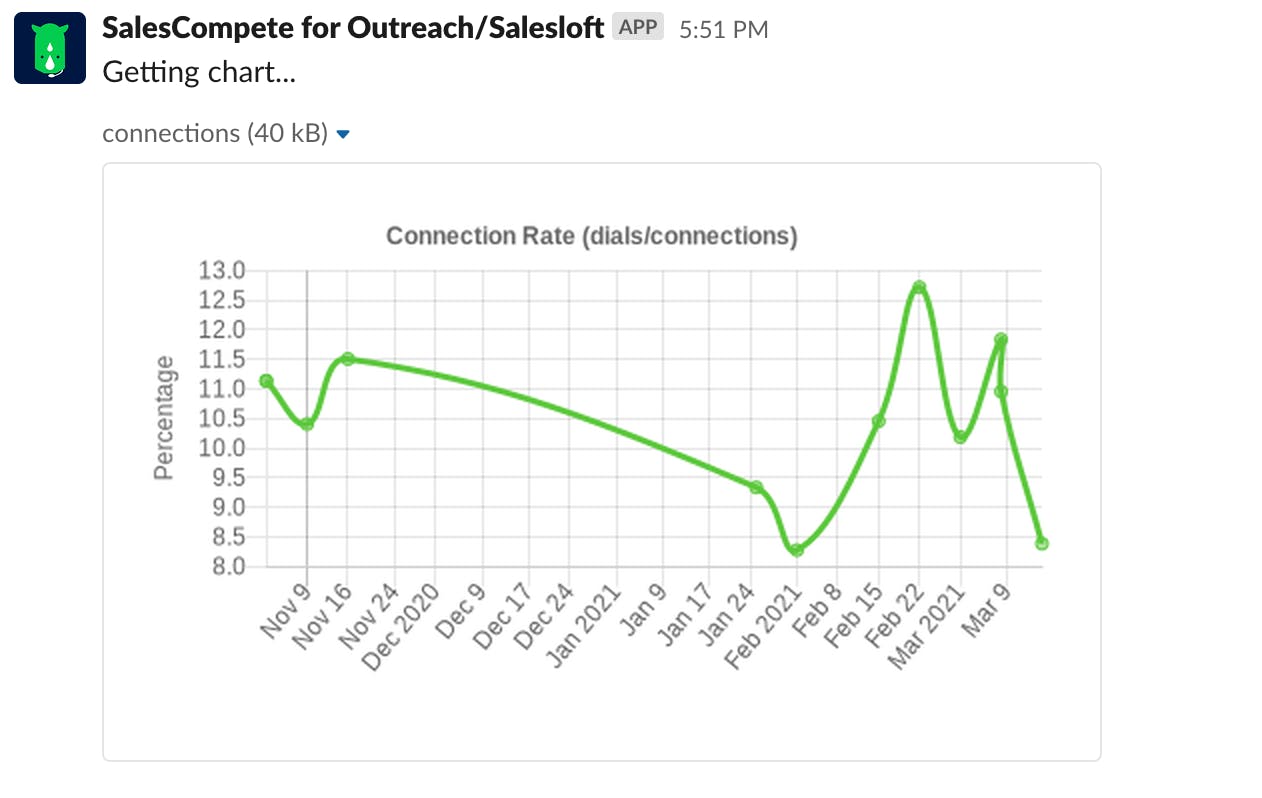The image size is (1262, 798).
Task: Click the lowest data point at Feb 2021
Action: [x=797, y=550]
